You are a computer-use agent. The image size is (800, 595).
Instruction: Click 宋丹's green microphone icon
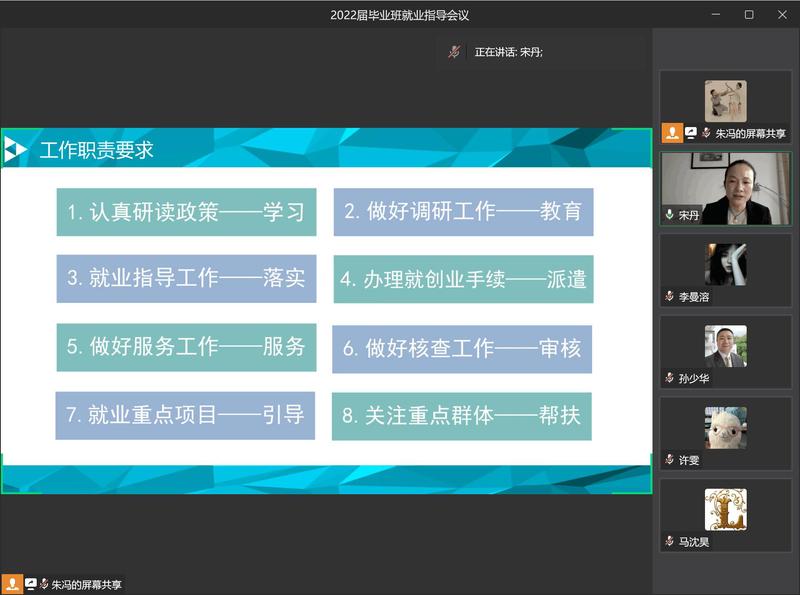point(670,214)
